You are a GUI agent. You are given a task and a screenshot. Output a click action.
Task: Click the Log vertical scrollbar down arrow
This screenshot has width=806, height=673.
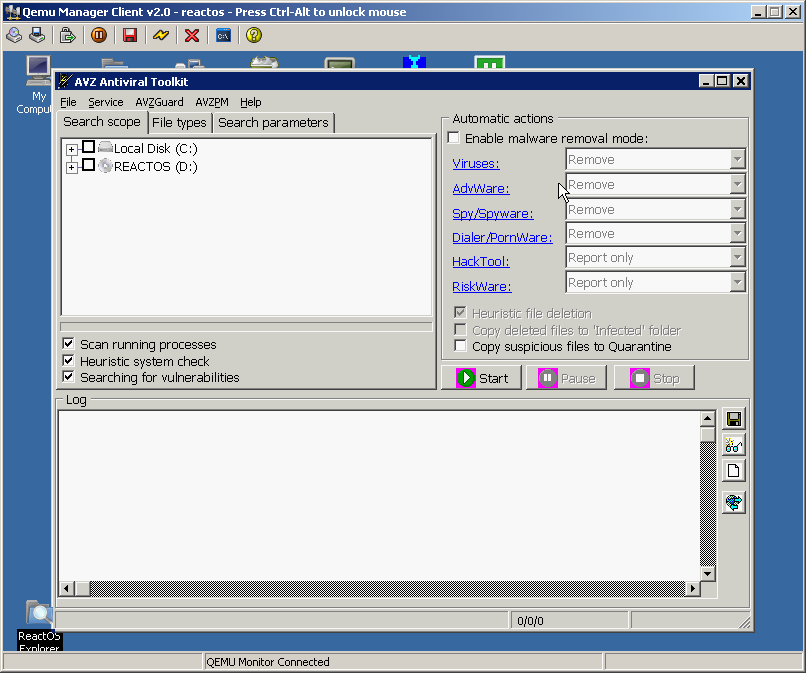click(x=708, y=574)
